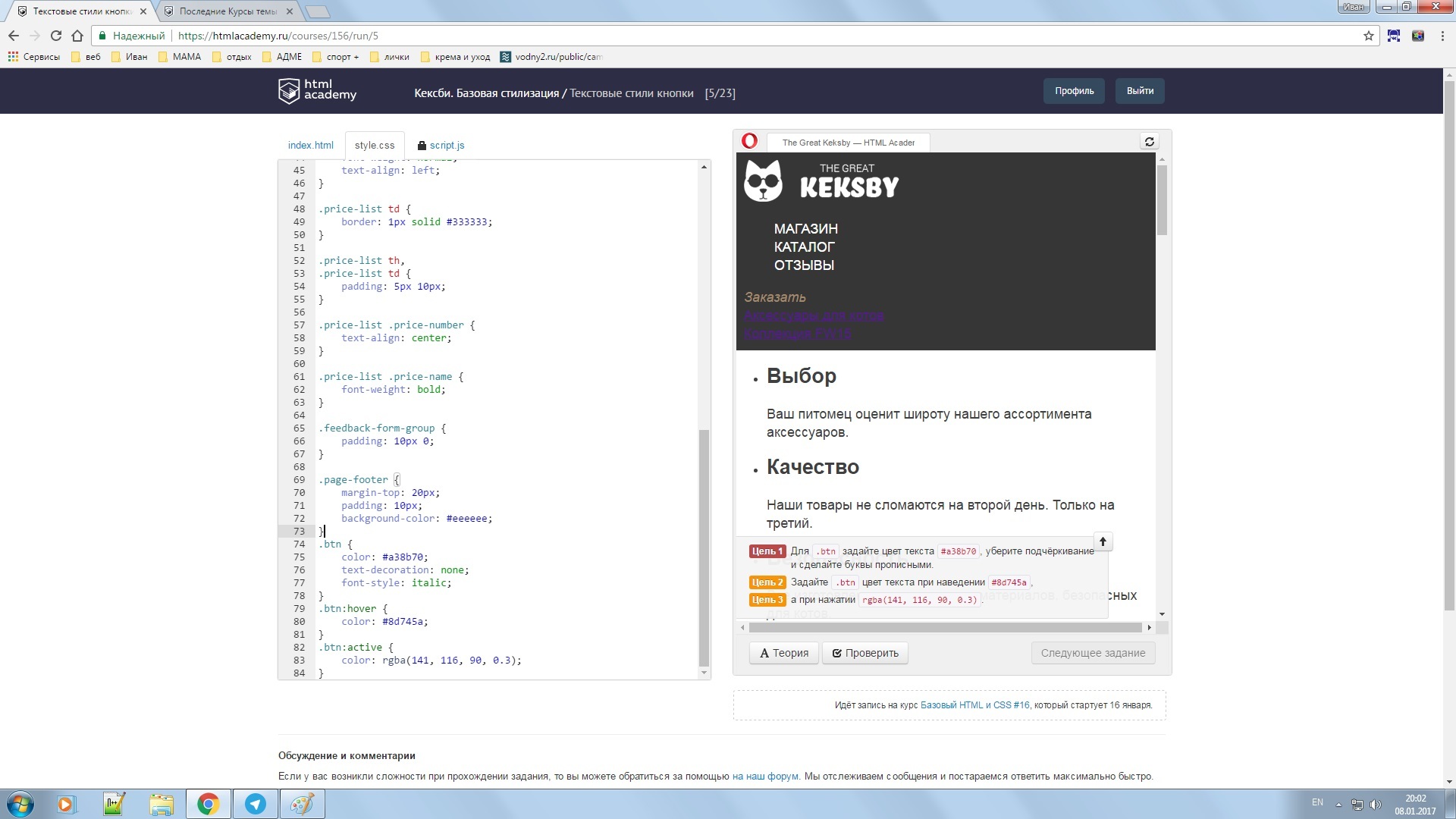Click the Цель 3 goal badge

767,600
